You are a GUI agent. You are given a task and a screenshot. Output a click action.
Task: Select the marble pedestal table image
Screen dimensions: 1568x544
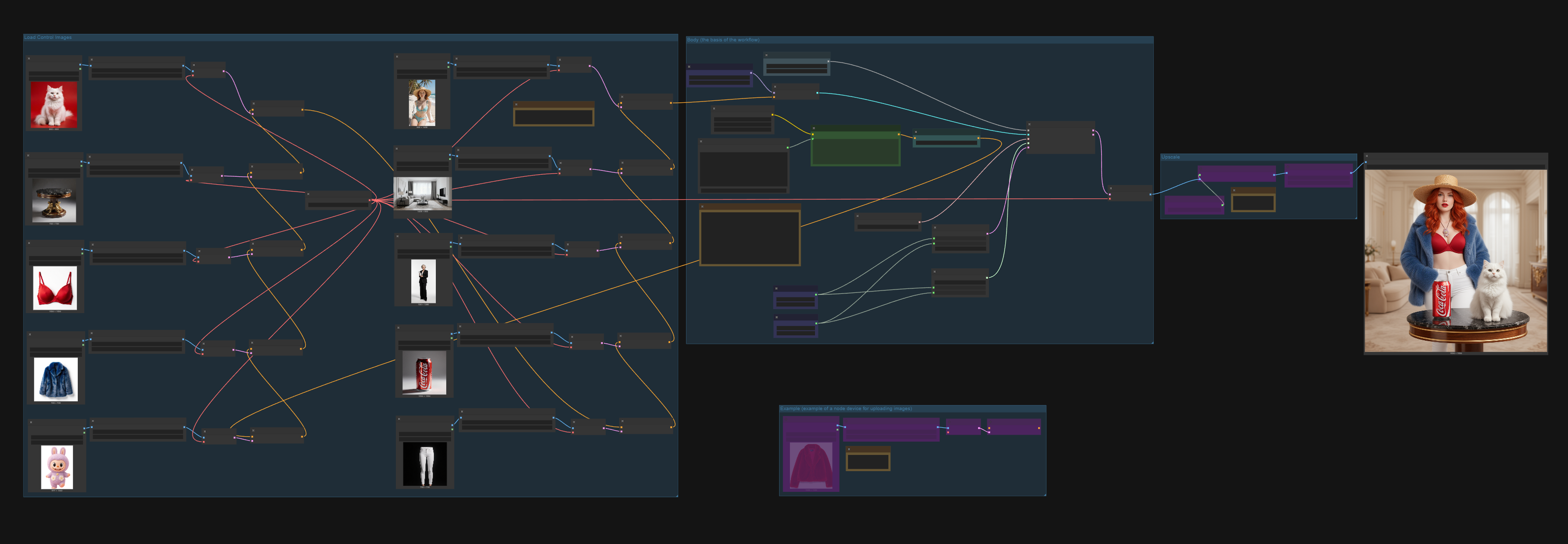point(54,201)
